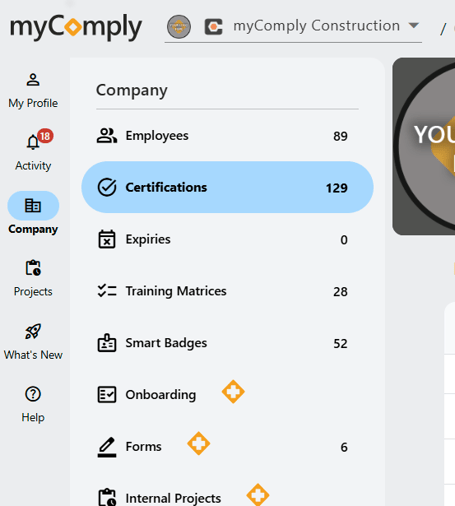The image size is (455, 506).
Task: Click the Forms pen icon
Action: click(107, 447)
